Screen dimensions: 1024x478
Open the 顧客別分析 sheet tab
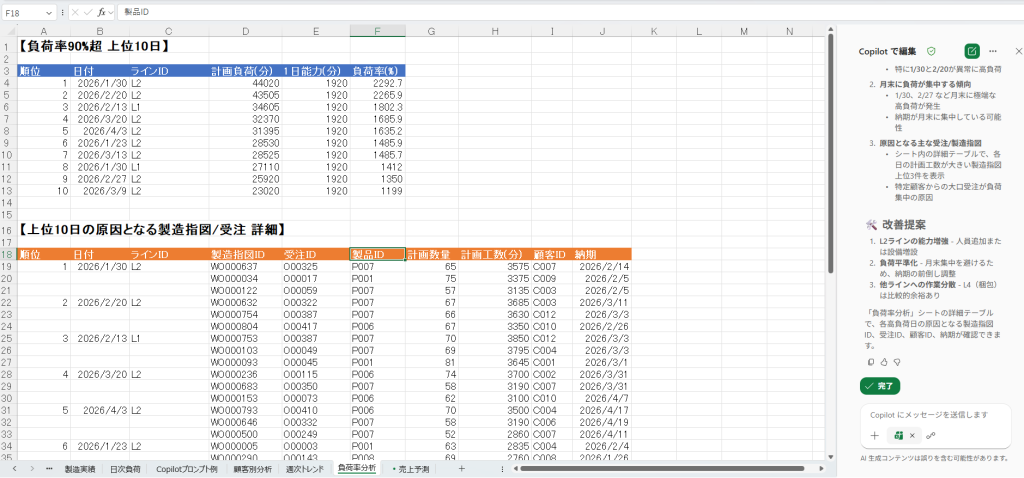[252, 468]
